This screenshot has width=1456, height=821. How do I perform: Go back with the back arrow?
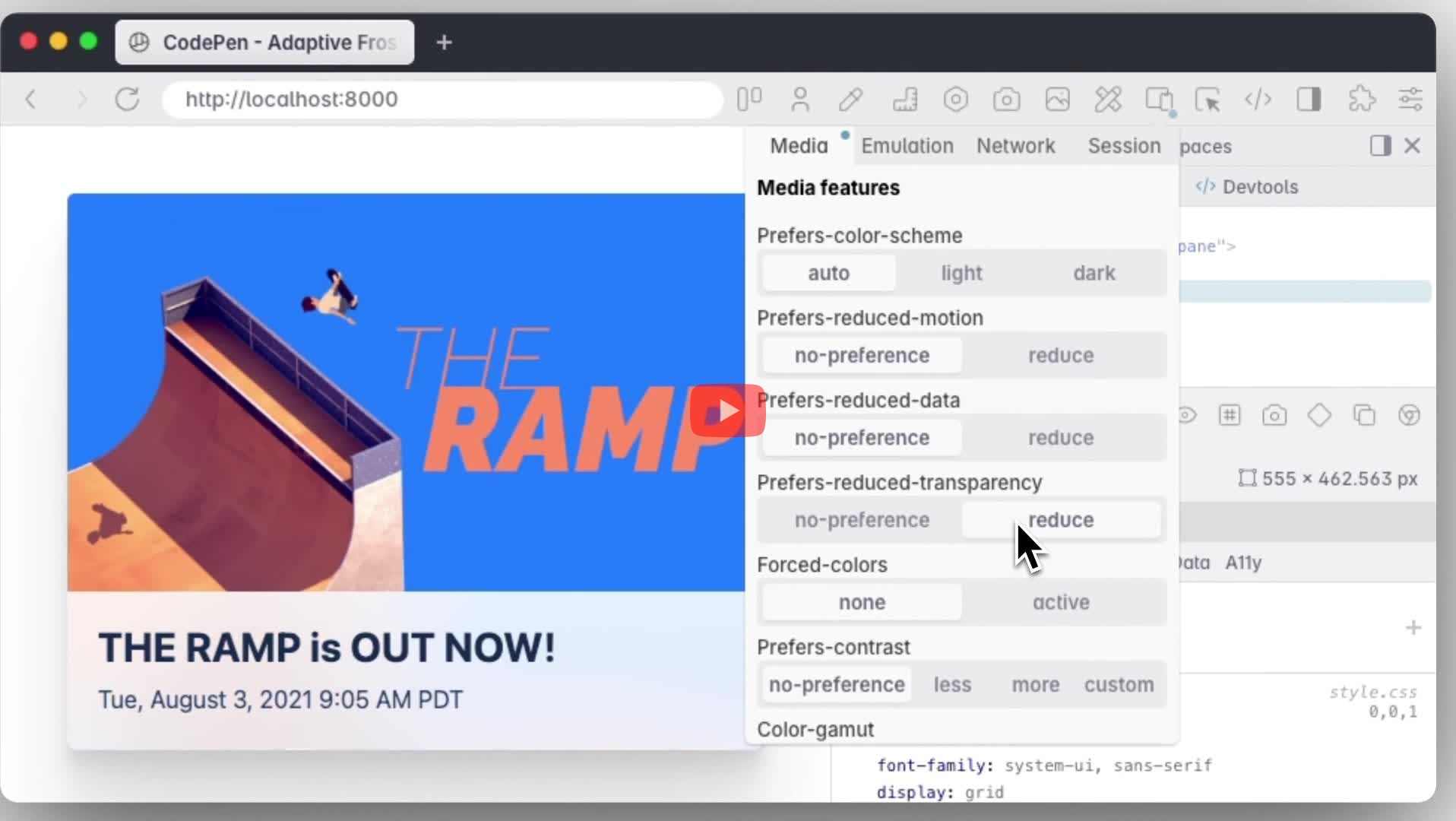click(31, 99)
